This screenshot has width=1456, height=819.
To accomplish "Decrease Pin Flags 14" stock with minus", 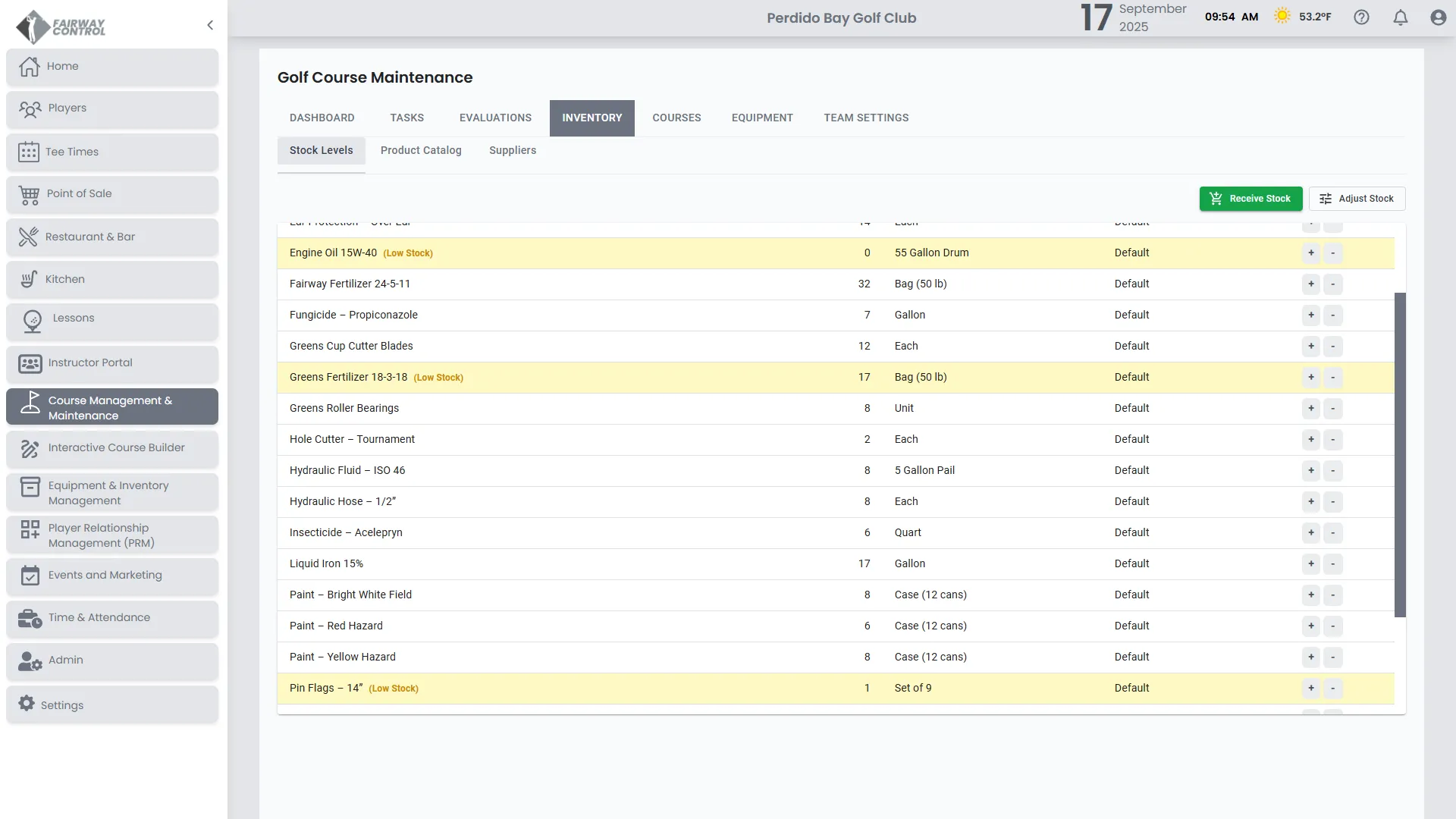I will tap(1332, 689).
